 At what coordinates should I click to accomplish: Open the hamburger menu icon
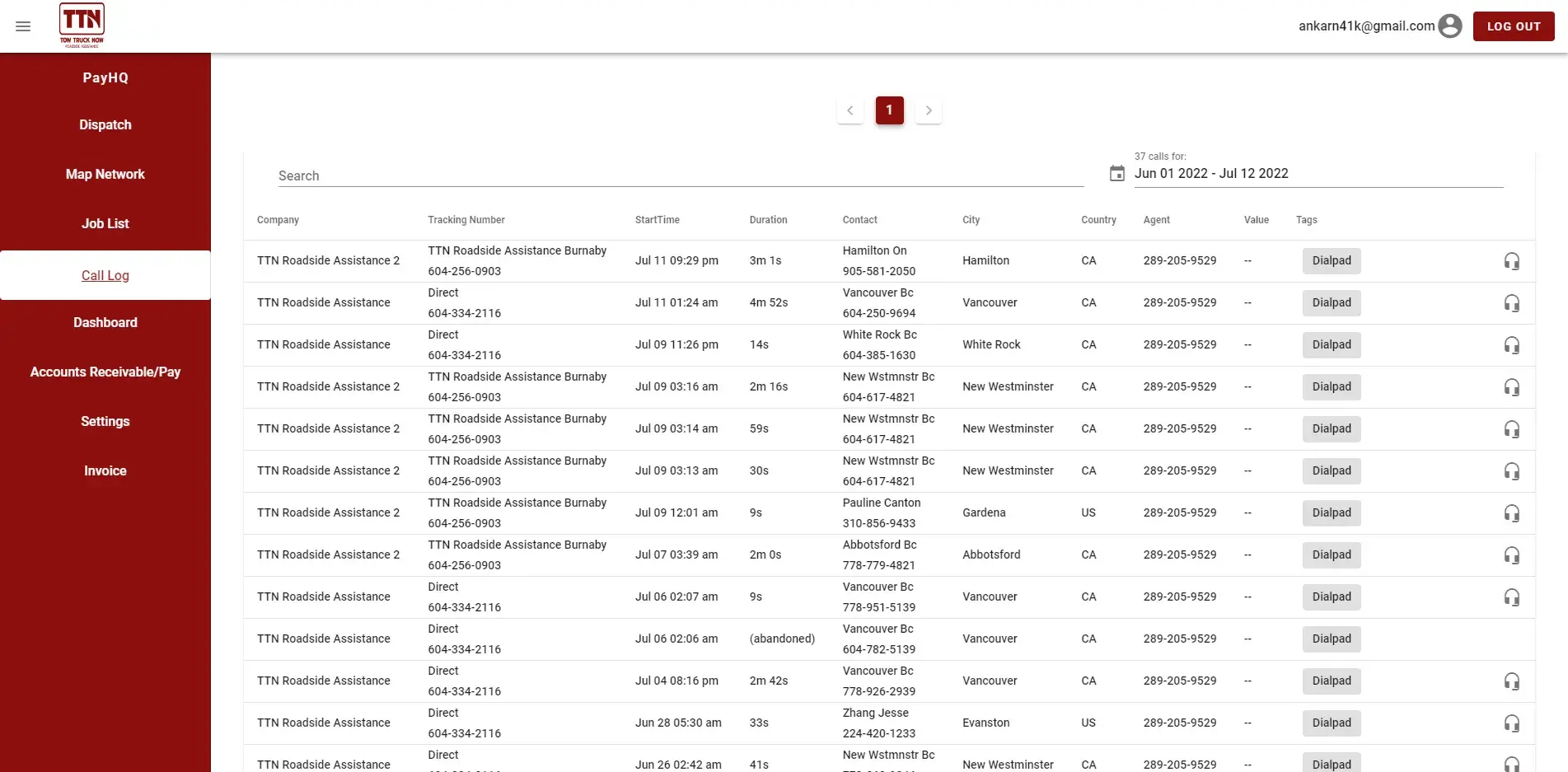(x=23, y=26)
